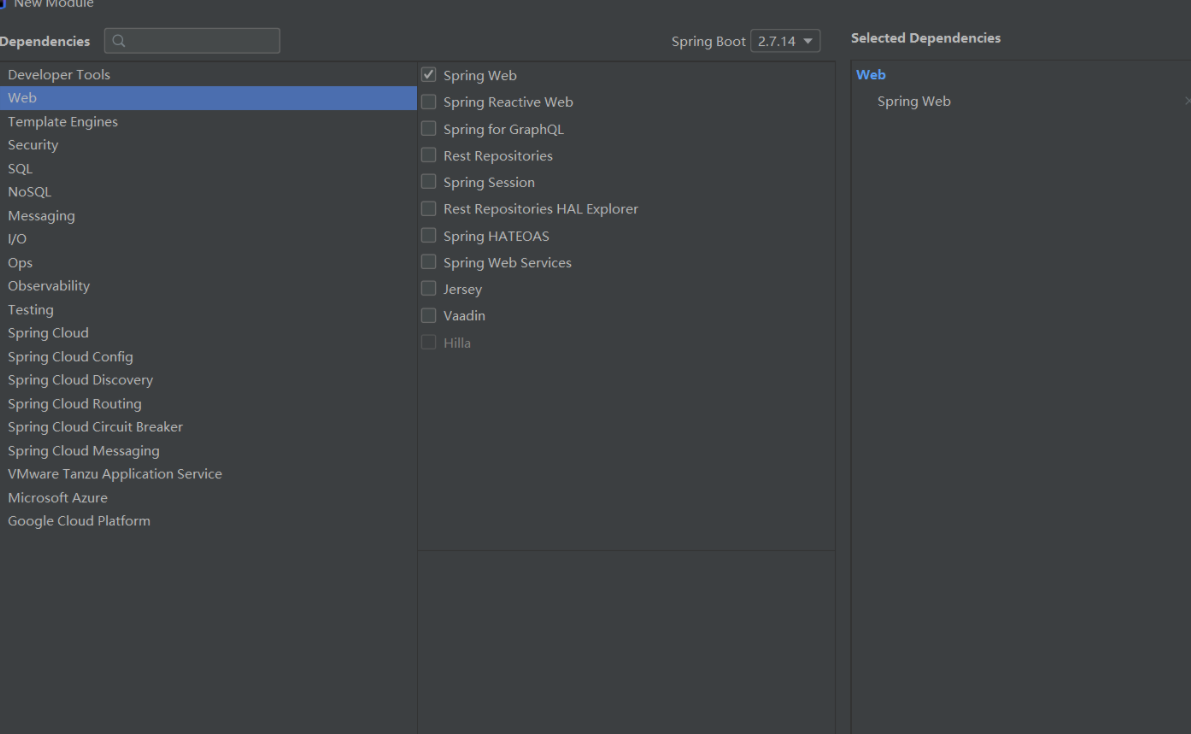Open the Spring Boot version dropdown
Screen dimensions: 1191x734
pyautogui.click(x=785, y=41)
